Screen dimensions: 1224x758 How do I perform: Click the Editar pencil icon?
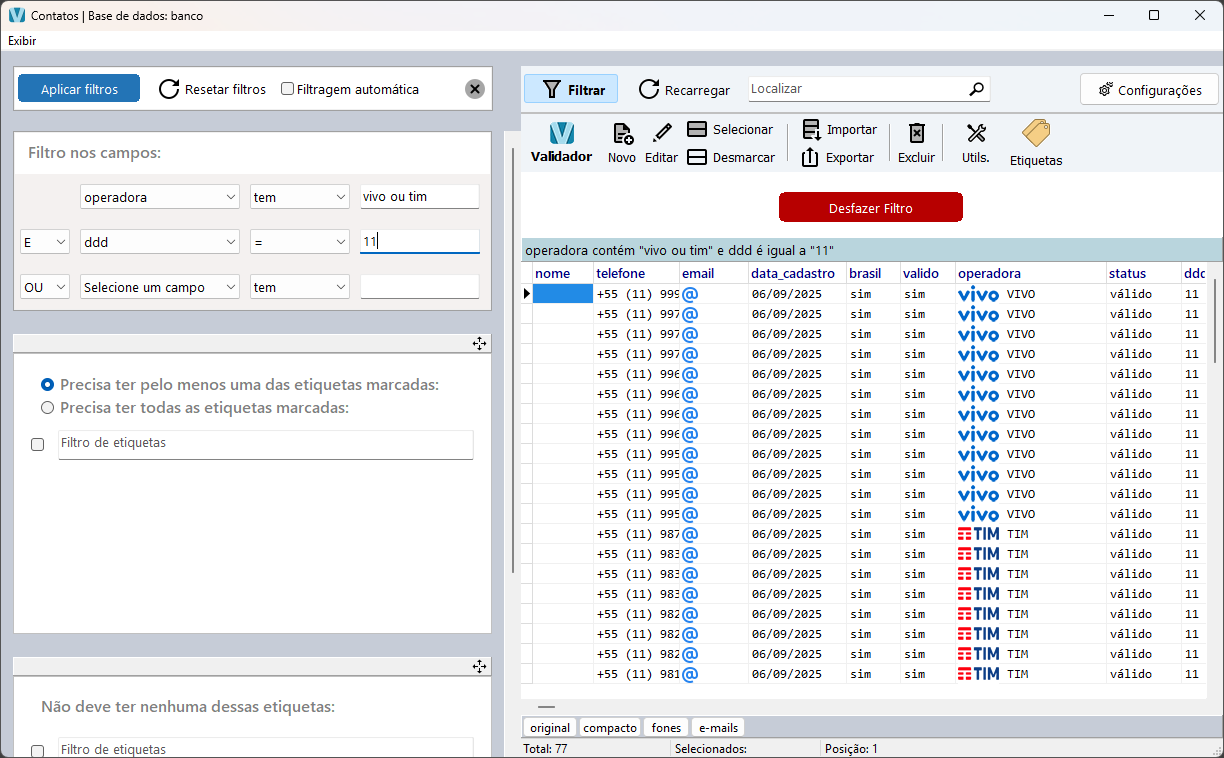pyautogui.click(x=661, y=142)
